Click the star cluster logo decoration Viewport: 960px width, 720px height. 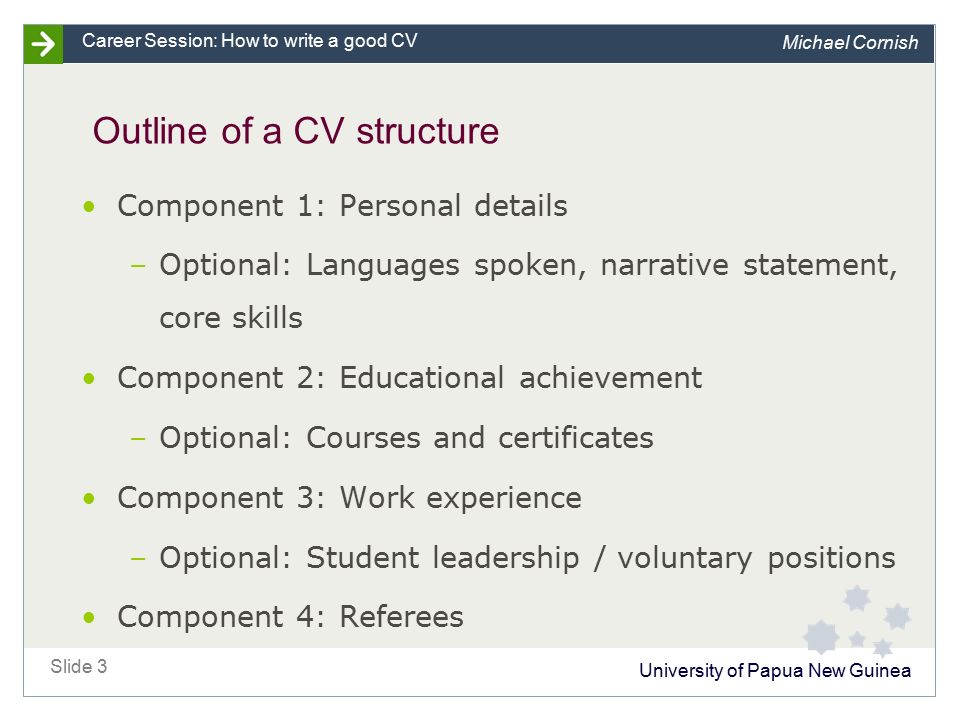click(857, 620)
